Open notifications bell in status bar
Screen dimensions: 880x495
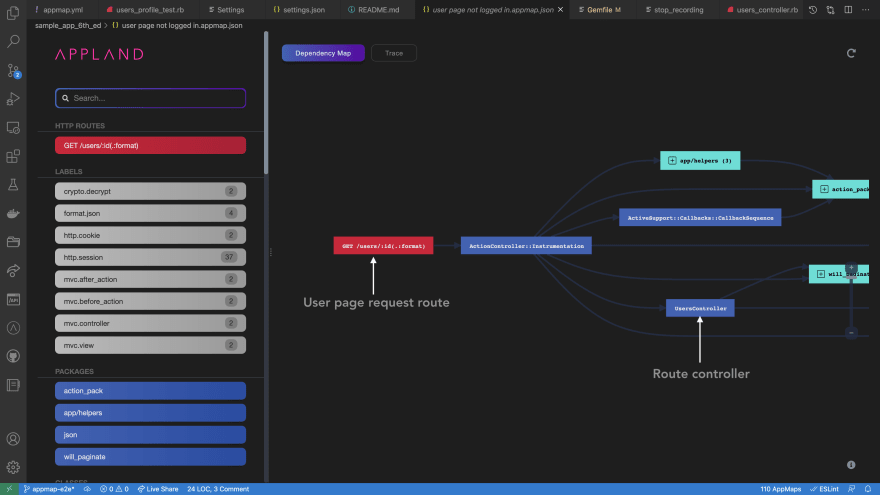(868, 489)
